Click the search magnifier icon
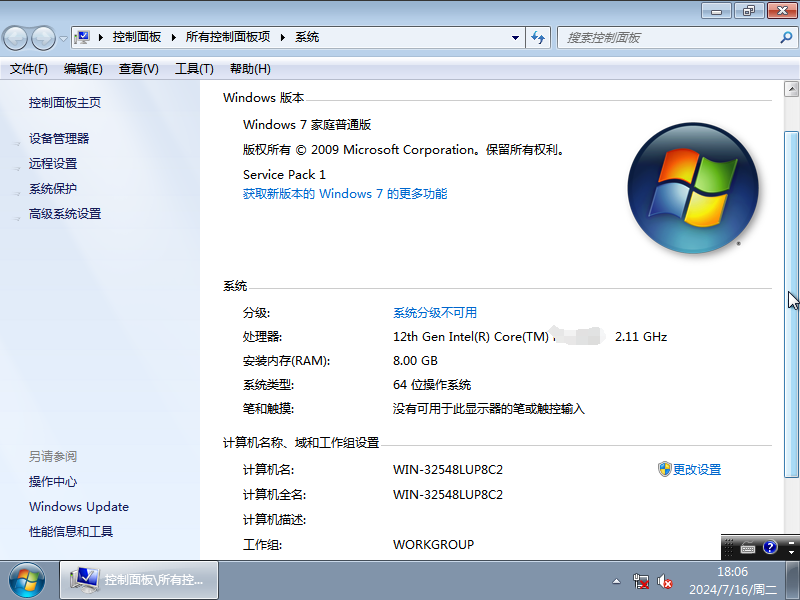This screenshot has height=600, width=800. pos(785,37)
